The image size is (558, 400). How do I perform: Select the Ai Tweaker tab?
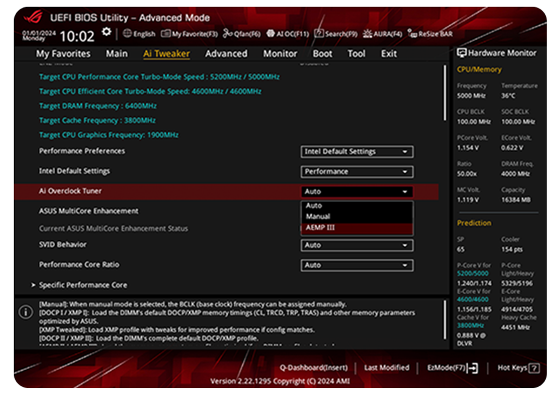coord(167,54)
